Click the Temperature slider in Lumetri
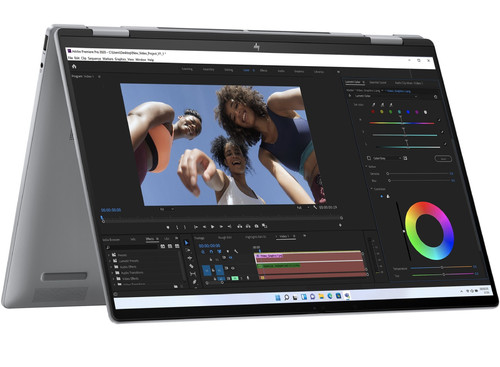Viewport: 500px width, 367px height. pyautogui.click(x=442, y=267)
